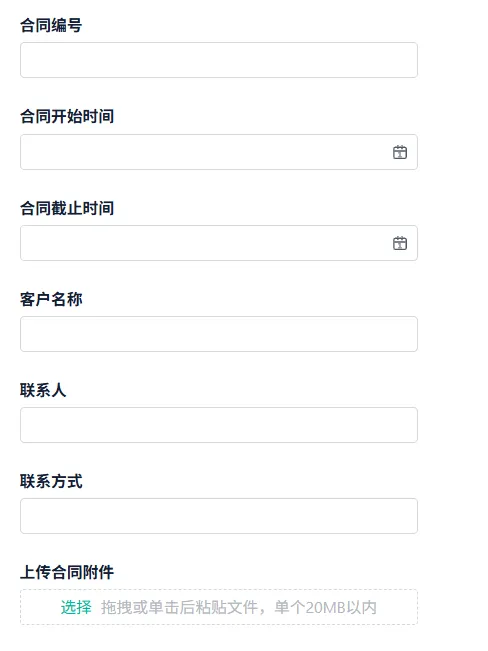
Task: Click the 合同开始时间 field label
Action: [x=67, y=116]
